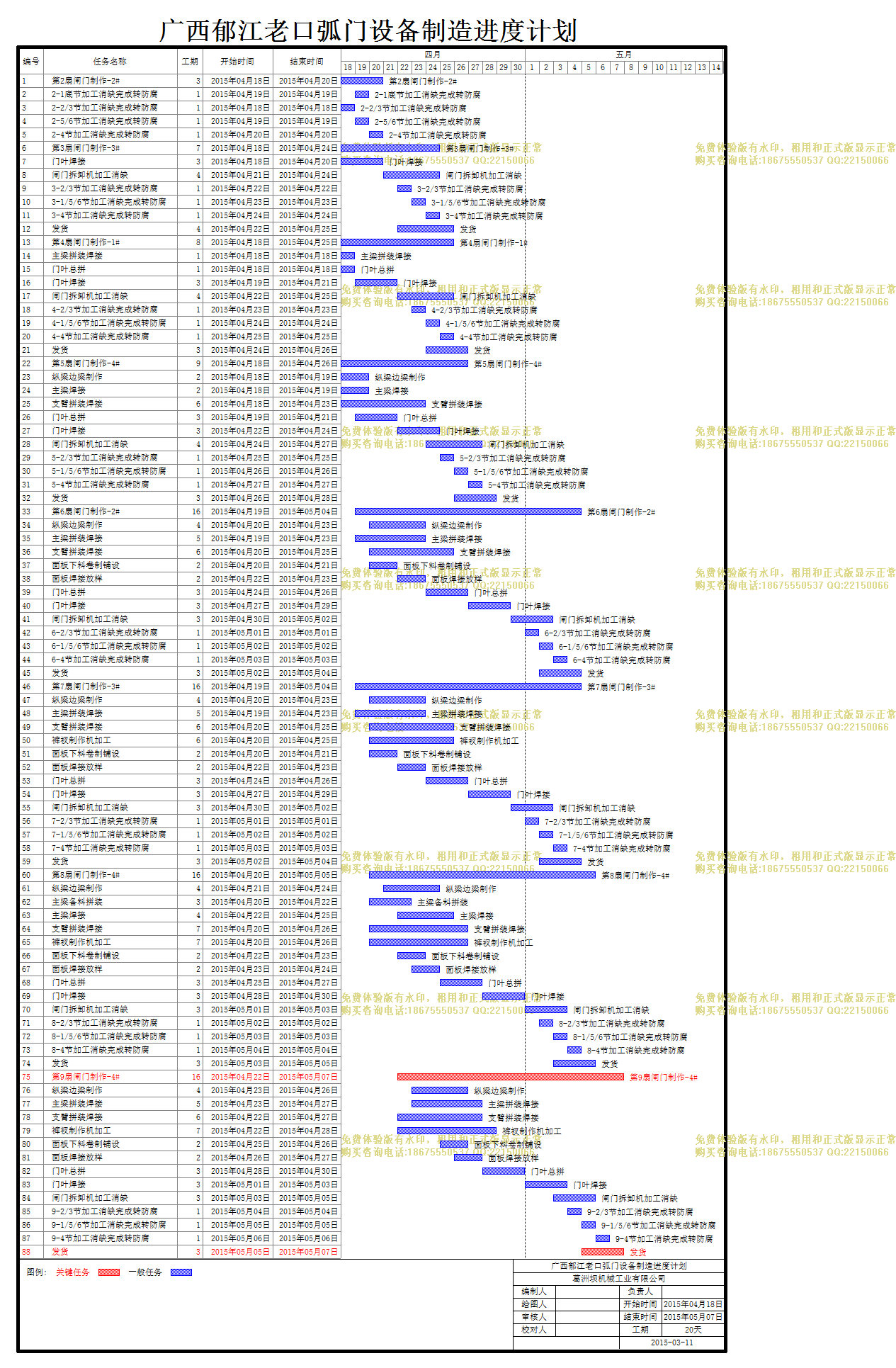
Task: Click day 18 in the 四月 timeline header
Action: pyautogui.click(x=348, y=67)
